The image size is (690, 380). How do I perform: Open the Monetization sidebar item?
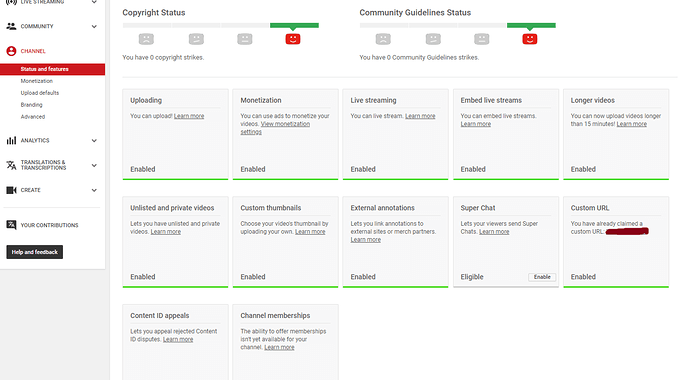37,81
